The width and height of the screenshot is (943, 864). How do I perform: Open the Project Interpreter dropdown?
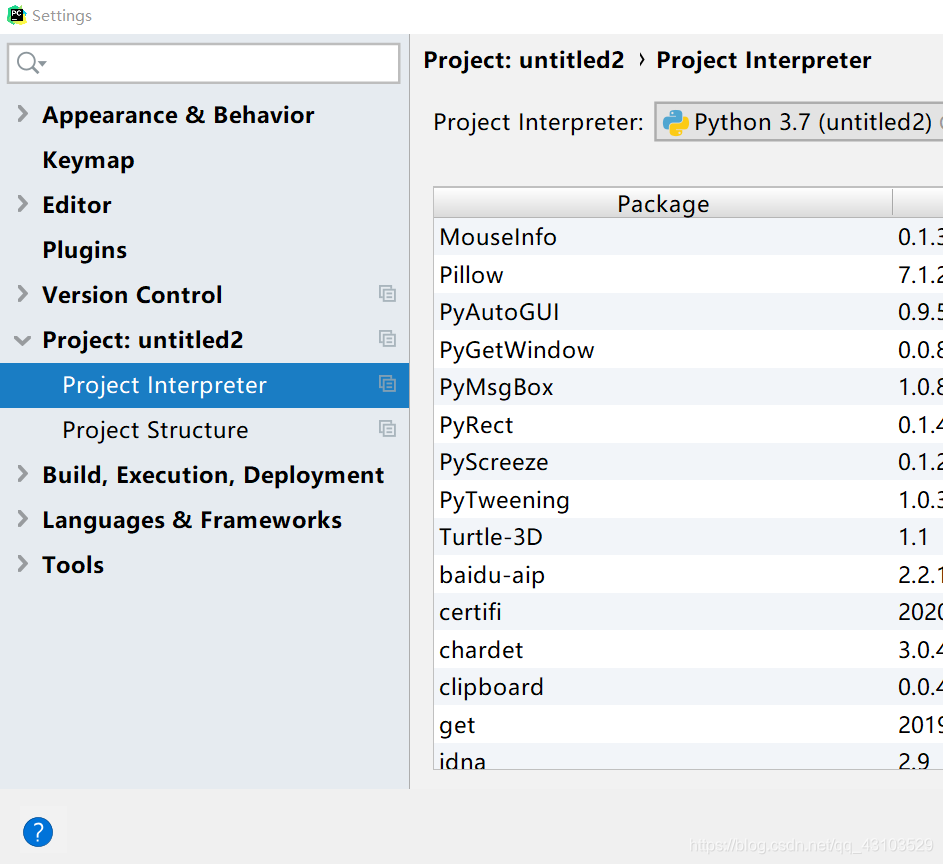pos(800,121)
